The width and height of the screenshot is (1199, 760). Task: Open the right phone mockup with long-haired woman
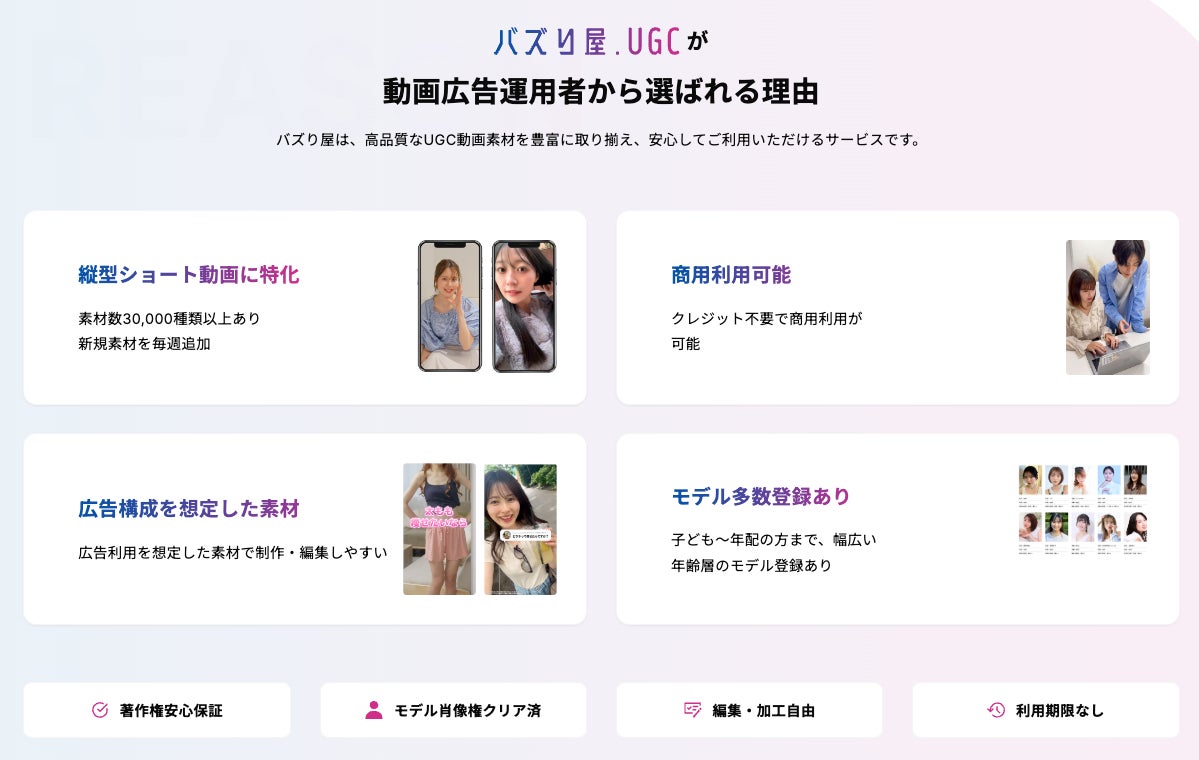coord(524,306)
